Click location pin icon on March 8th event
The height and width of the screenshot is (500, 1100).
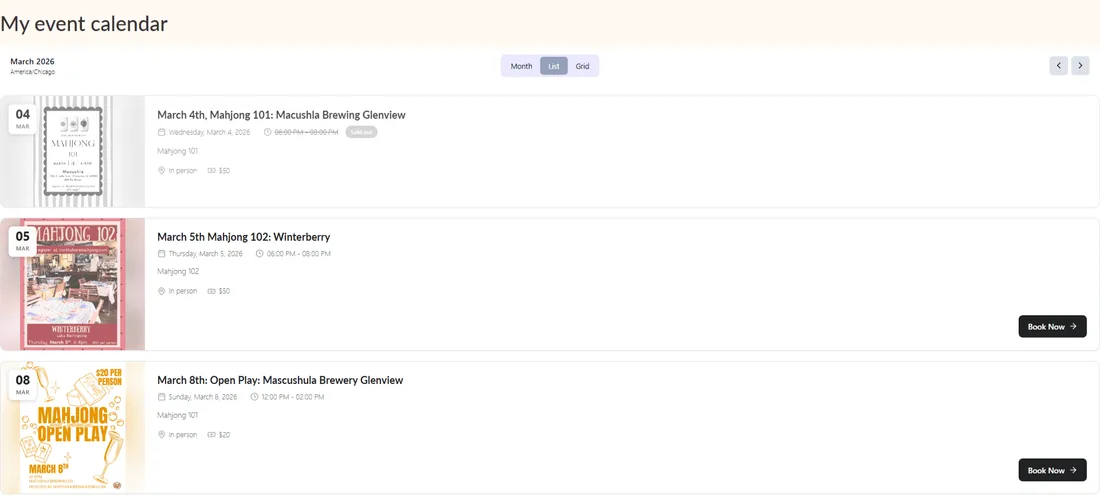pos(161,435)
